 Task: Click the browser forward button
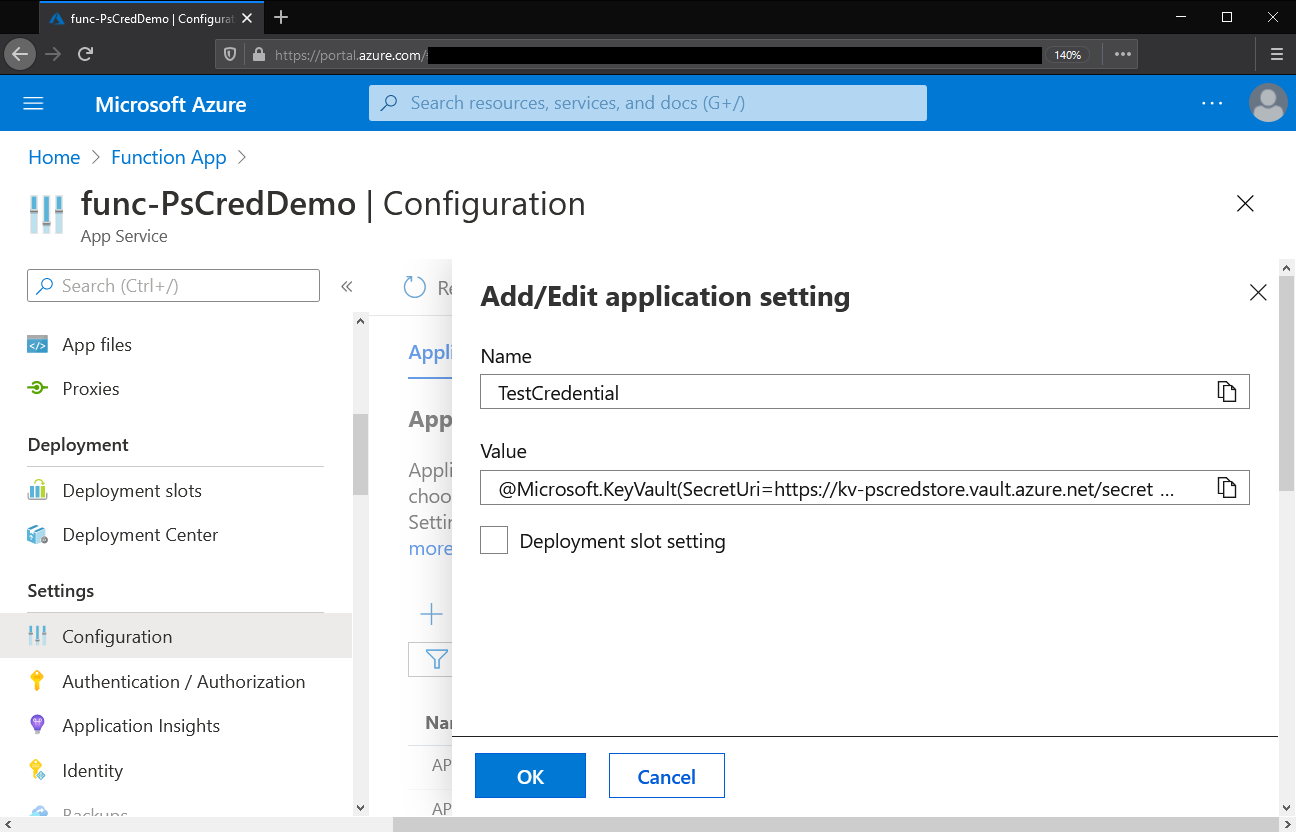[x=53, y=54]
